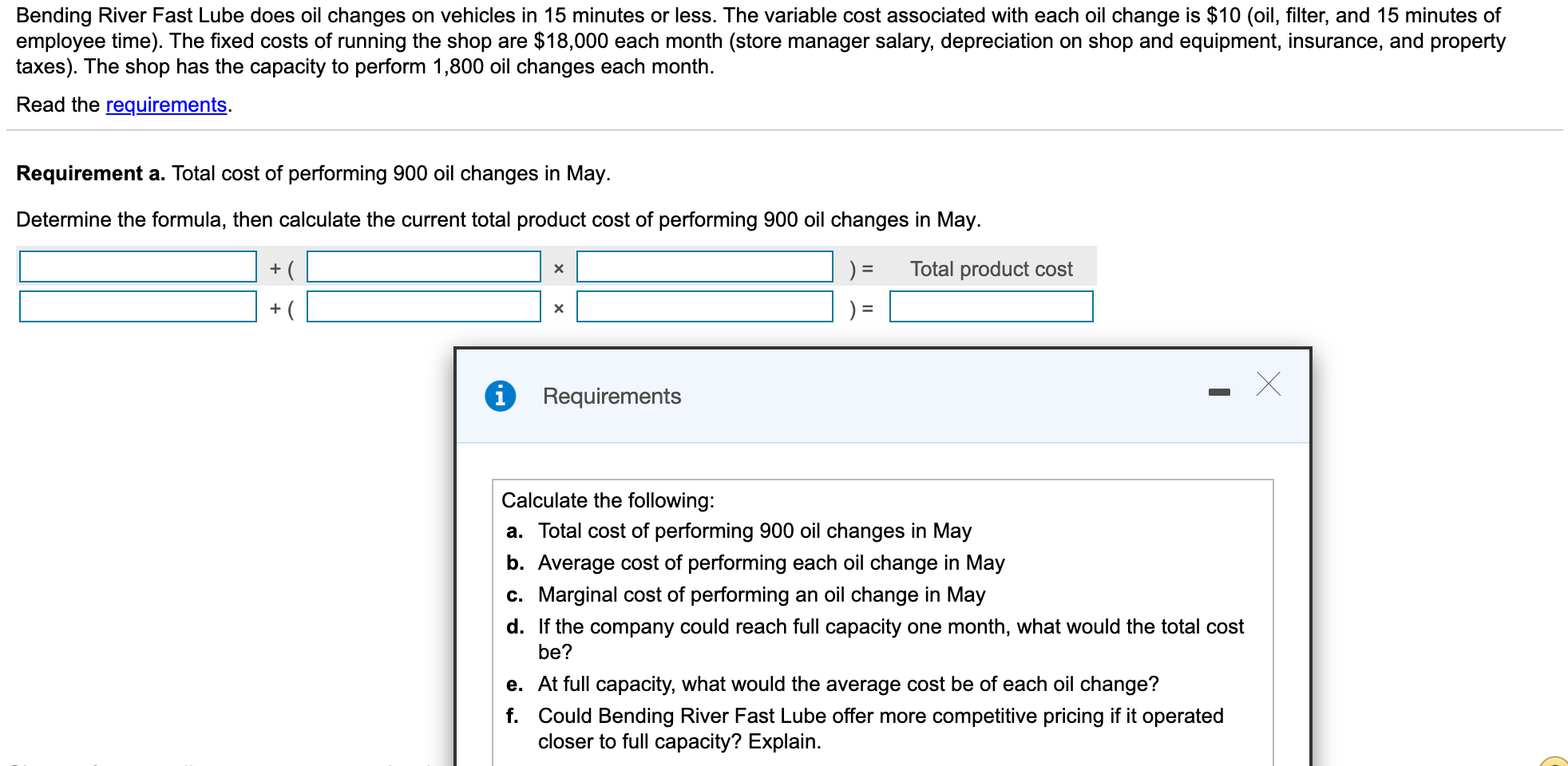Click the total product cost answer field
Viewport: 1568px width, 766px height.
(x=992, y=306)
